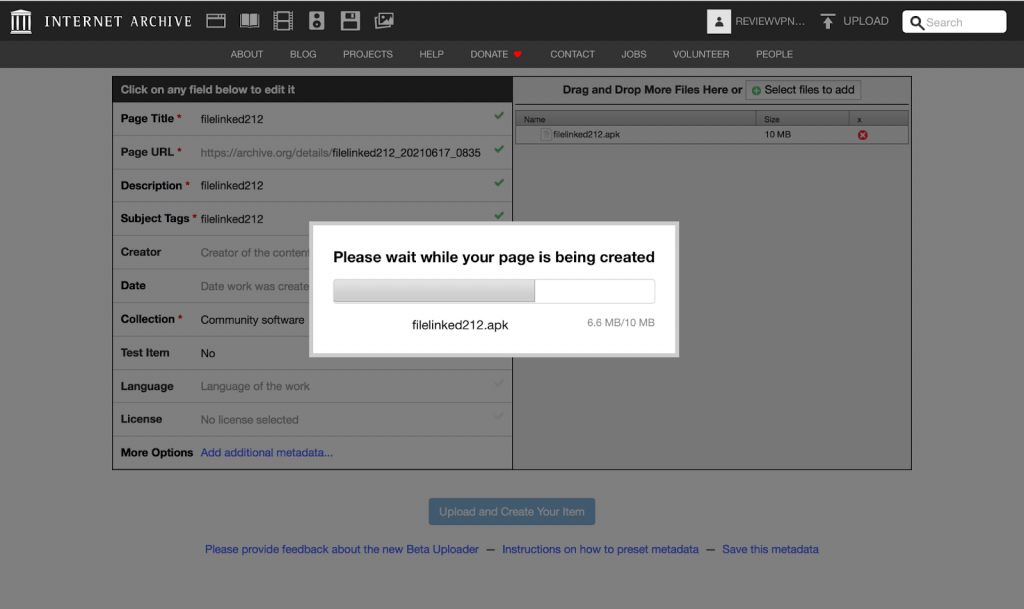Sort file list by Name column

pyautogui.click(x=635, y=119)
